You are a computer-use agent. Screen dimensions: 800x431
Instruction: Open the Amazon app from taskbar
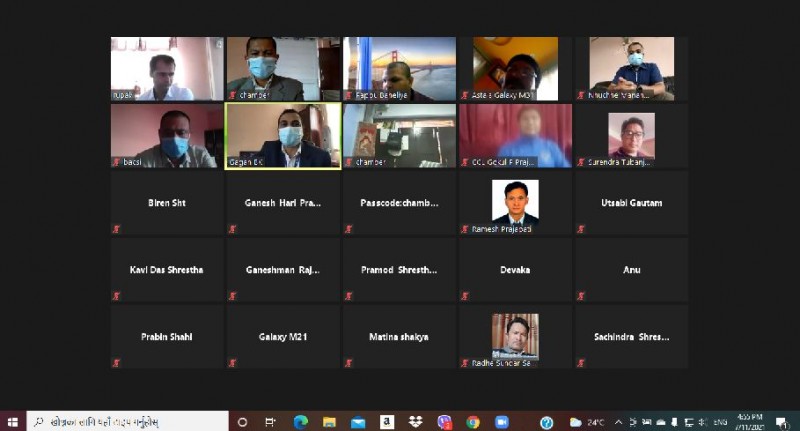point(387,422)
